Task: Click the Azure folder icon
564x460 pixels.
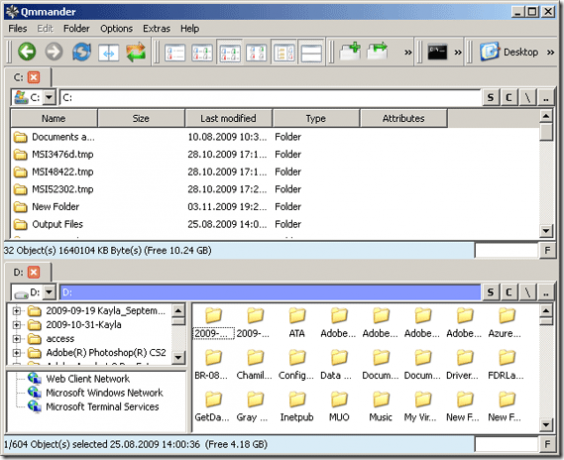Action: point(507,316)
